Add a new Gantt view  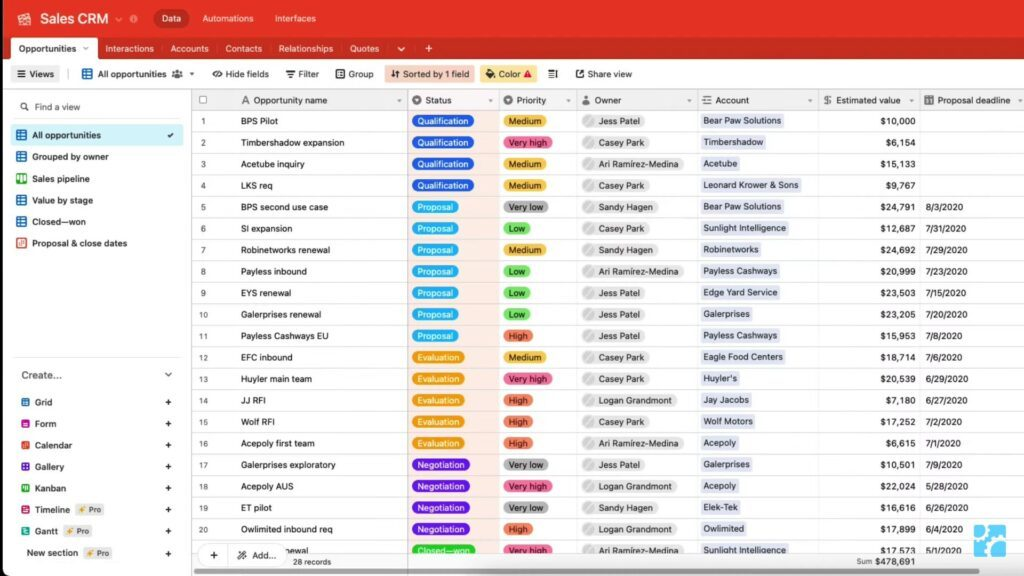coord(168,531)
